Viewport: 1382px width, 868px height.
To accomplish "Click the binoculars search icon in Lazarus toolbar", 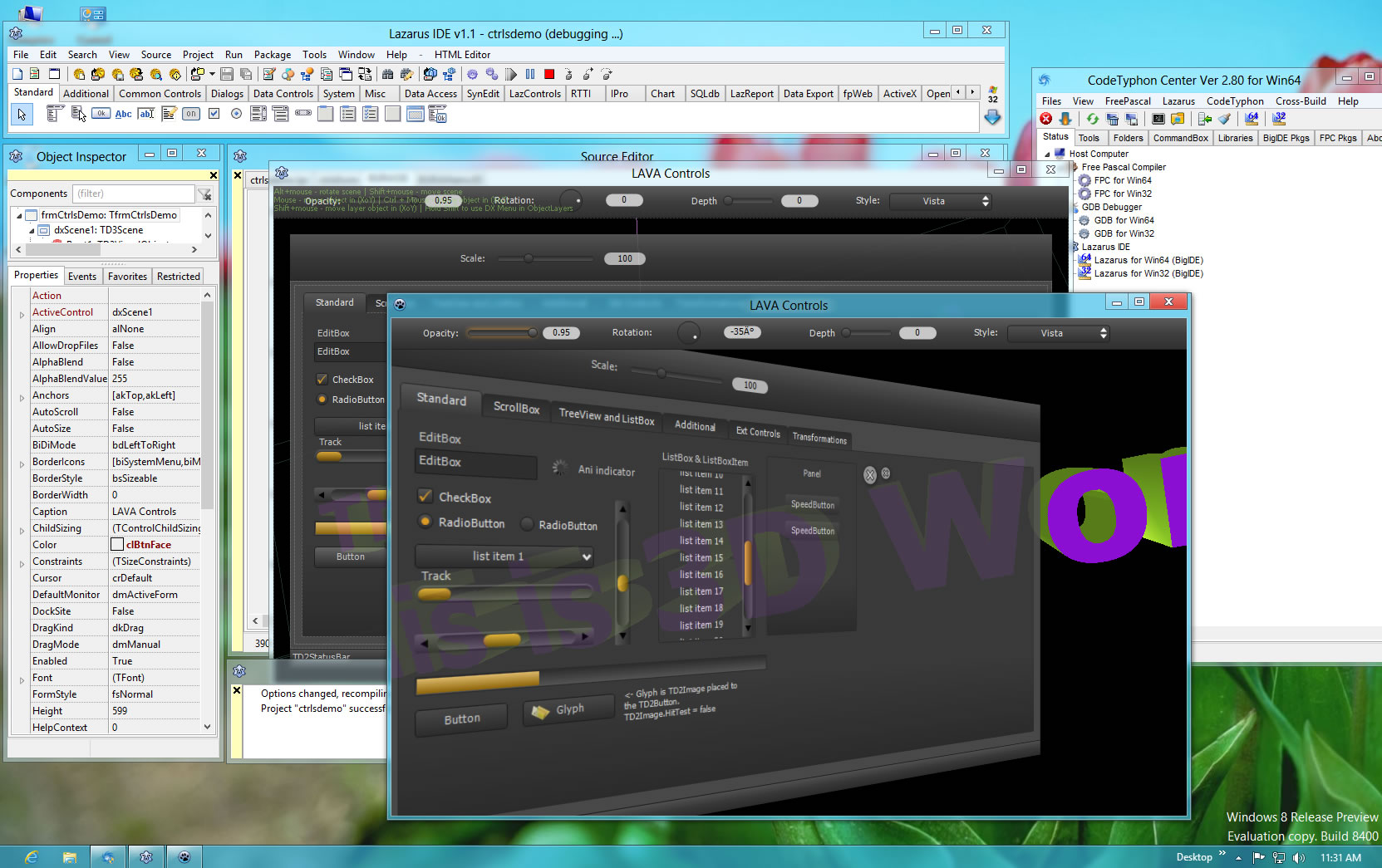I will tap(387, 74).
